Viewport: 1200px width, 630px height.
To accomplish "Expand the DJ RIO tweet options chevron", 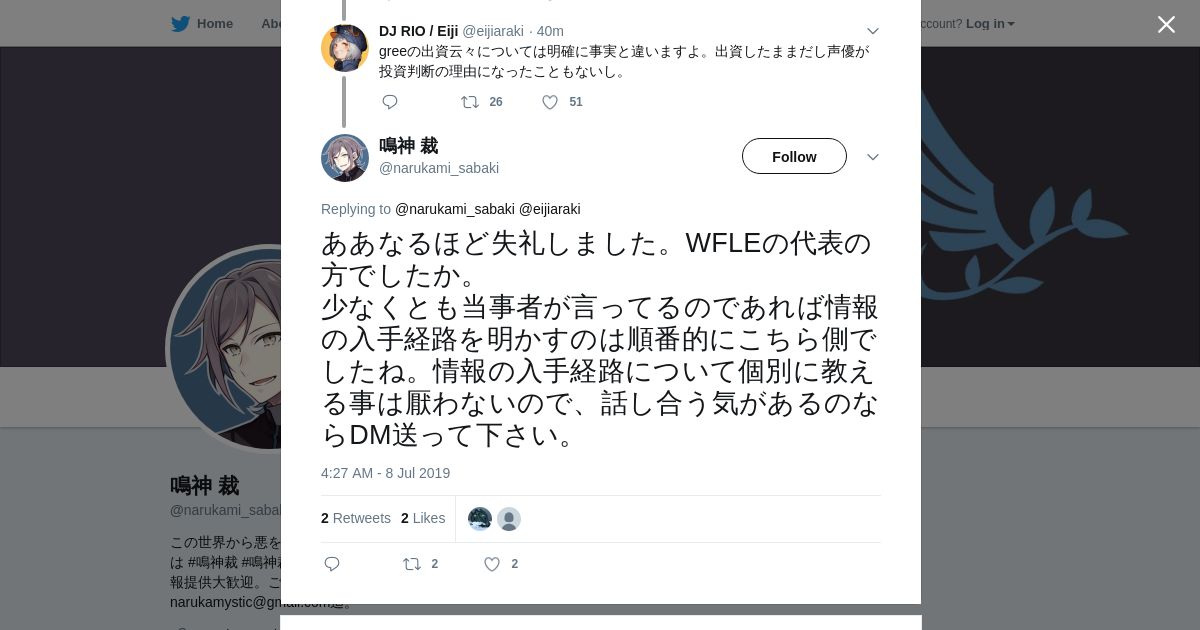I will pyautogui.click(x=873, y=32).
